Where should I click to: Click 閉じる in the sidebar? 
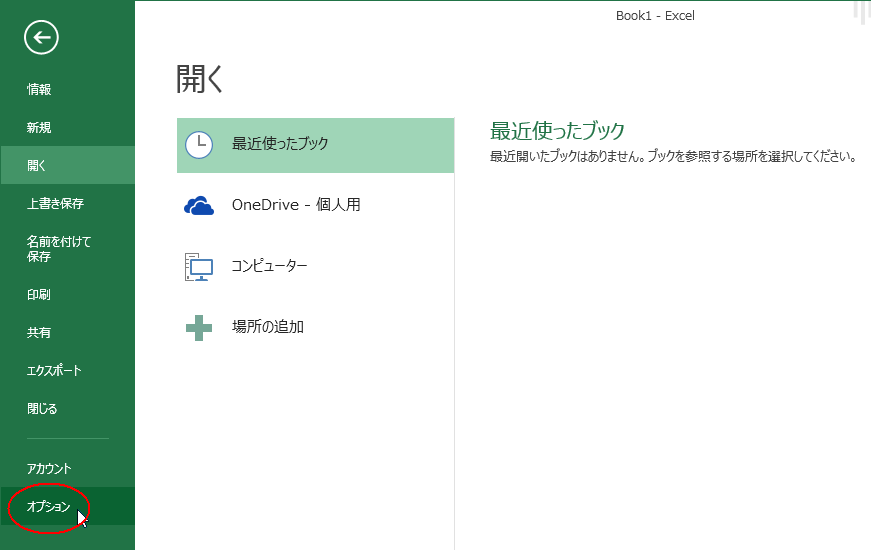68,408
